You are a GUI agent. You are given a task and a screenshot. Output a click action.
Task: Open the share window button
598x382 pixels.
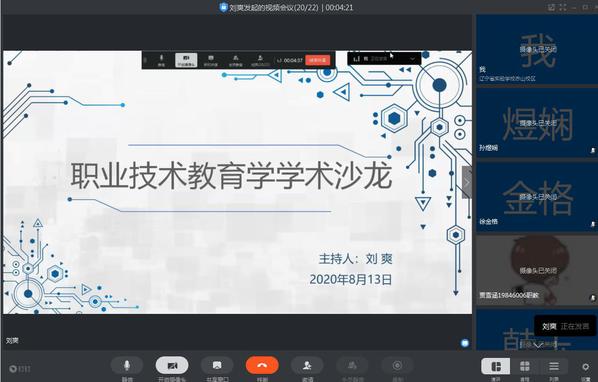coord(217,366)
